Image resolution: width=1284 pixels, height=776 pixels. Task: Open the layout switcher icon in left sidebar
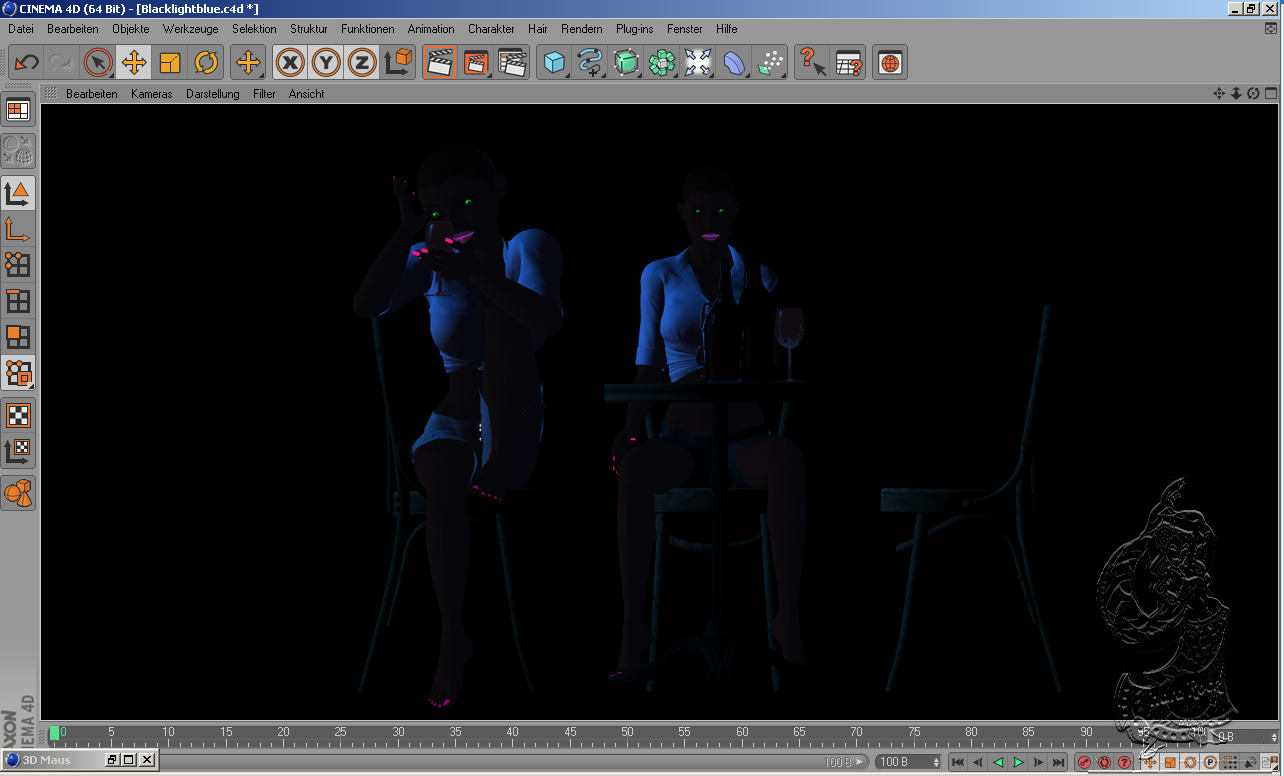click(18, 109)
